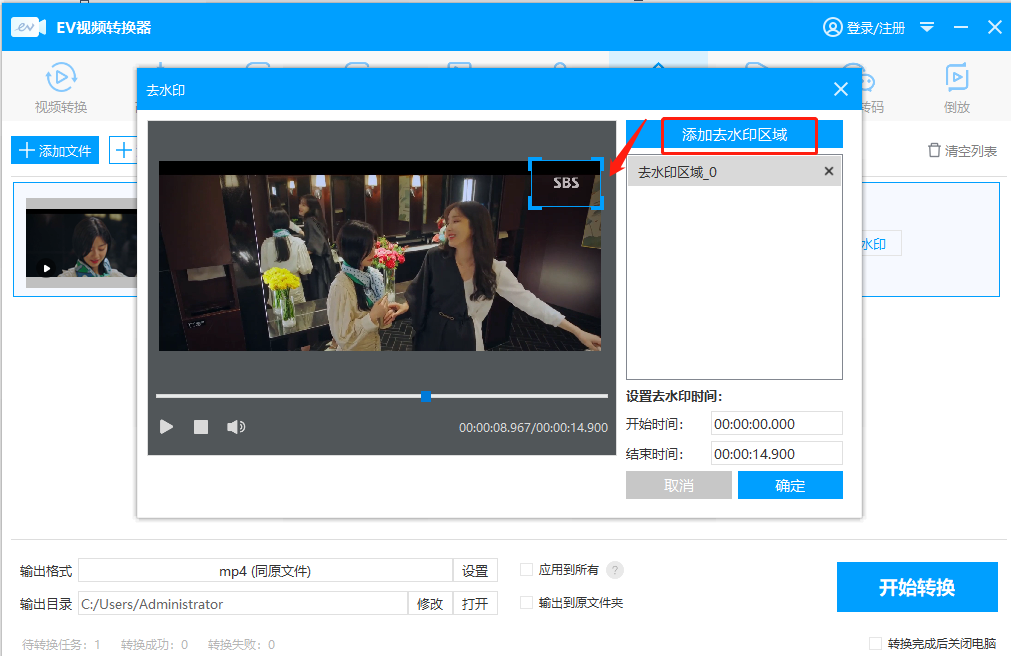Click the 开始时间 start time input field
Screen dimensions: 1011x656
(776, 423)
